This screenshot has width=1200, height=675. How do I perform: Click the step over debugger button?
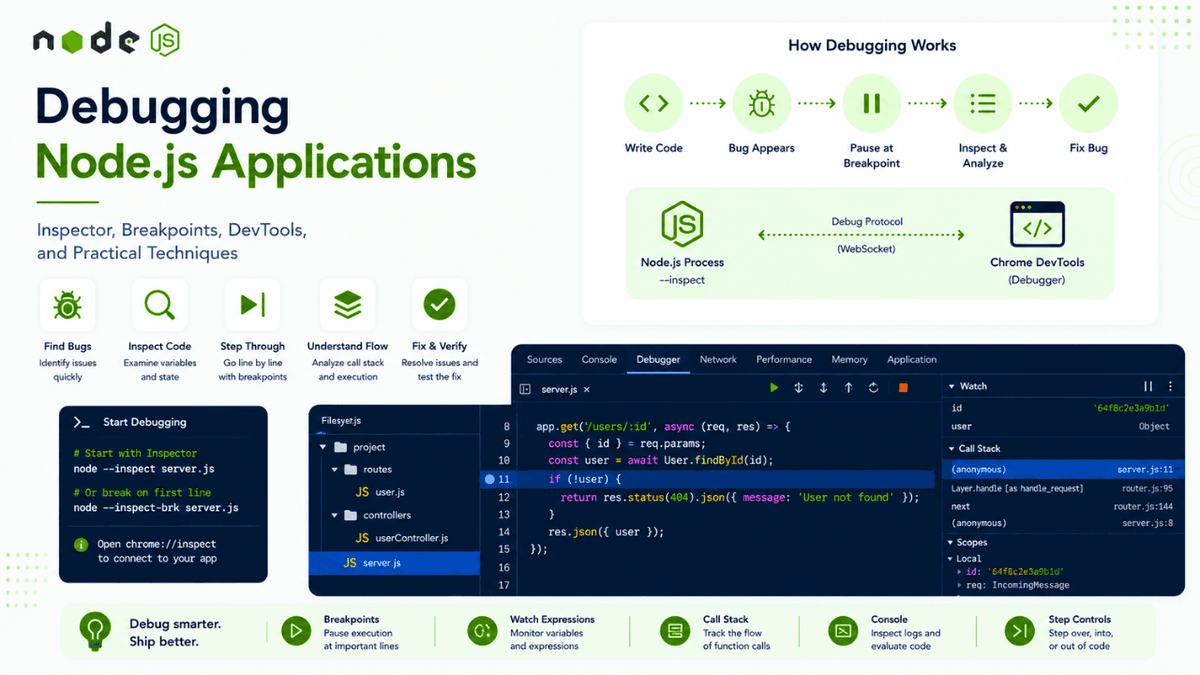click(799, 387)
